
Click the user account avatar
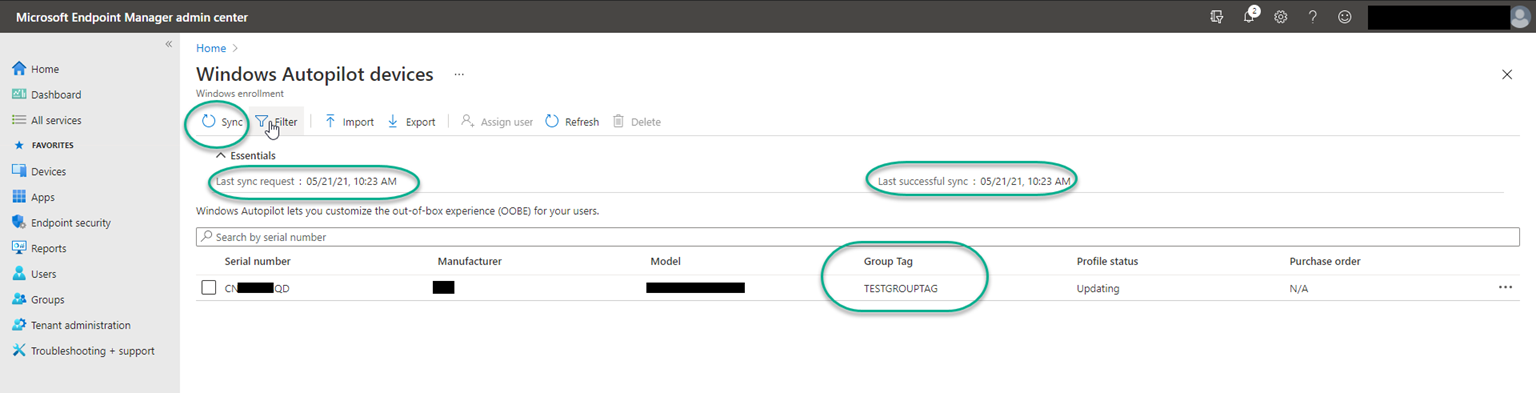tap(1520, 17)
